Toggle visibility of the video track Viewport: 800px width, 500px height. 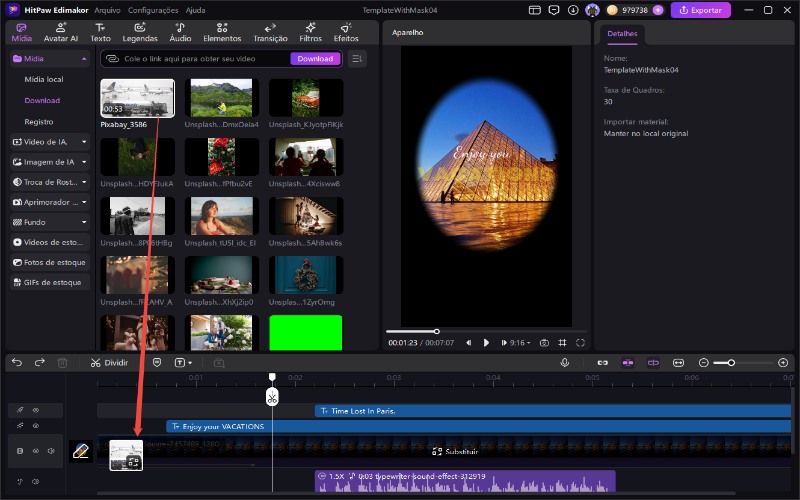click(x=35, y=451)
